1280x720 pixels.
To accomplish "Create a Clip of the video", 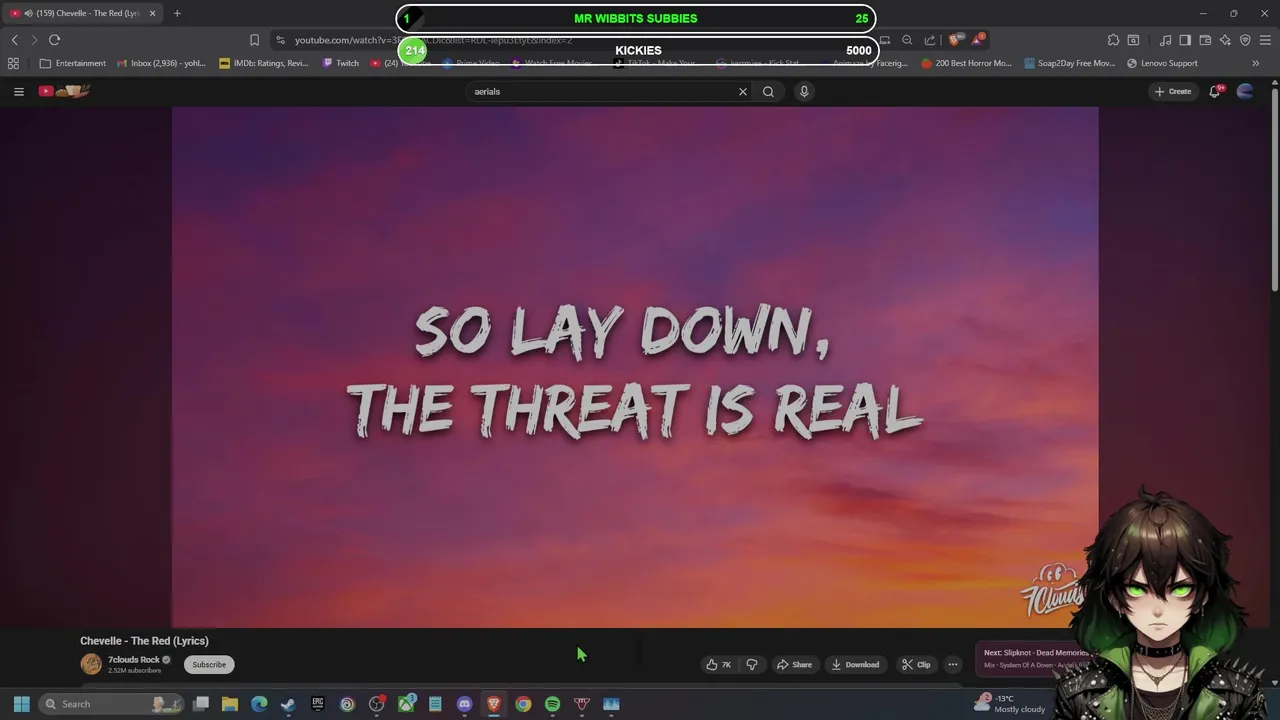I will (915, 664).
